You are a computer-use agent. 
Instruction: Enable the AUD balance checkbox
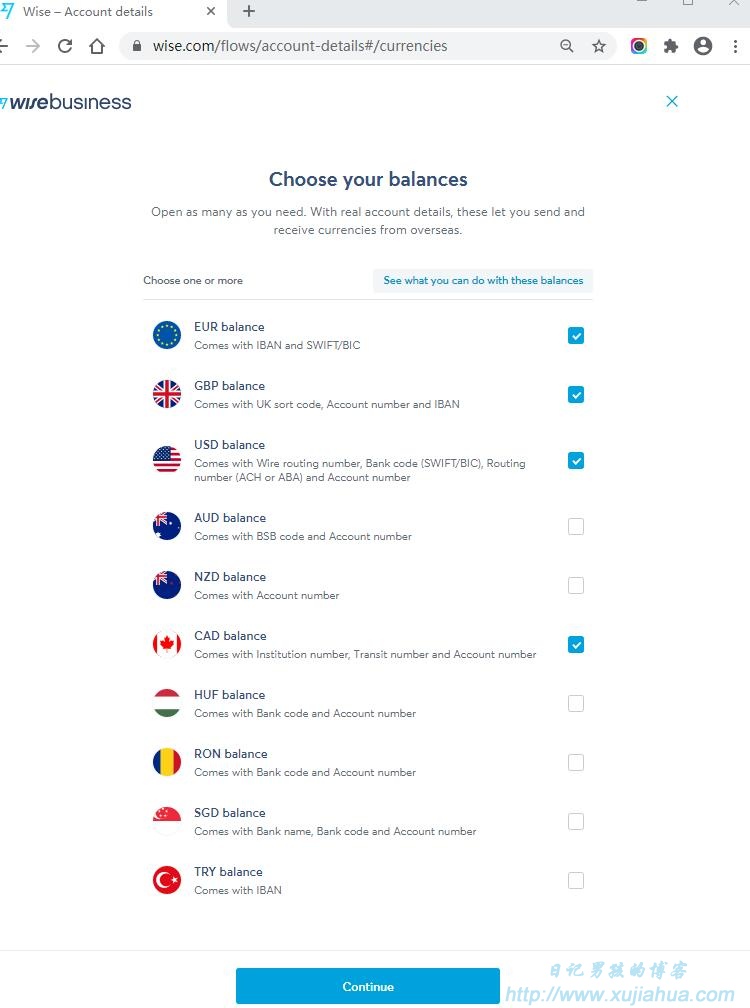[x=576, y=526]
